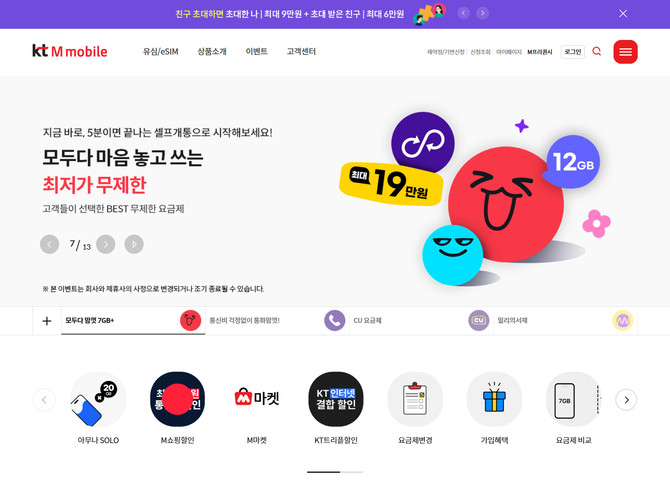Open the M쇼핑할인 shortcut icon
The height and width of the screenshot is (490, 670).
[177, 399]
